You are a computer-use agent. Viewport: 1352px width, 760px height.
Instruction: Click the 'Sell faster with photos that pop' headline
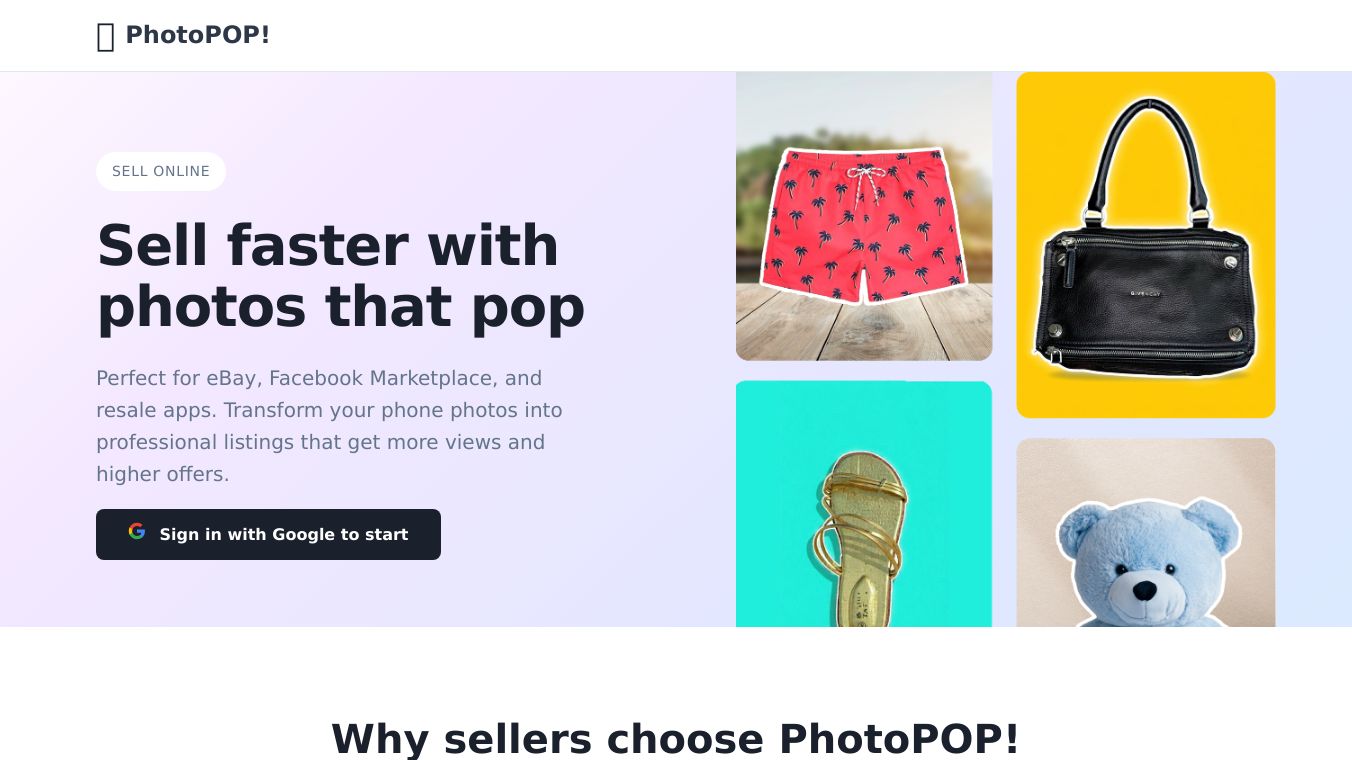pos(340,275)
